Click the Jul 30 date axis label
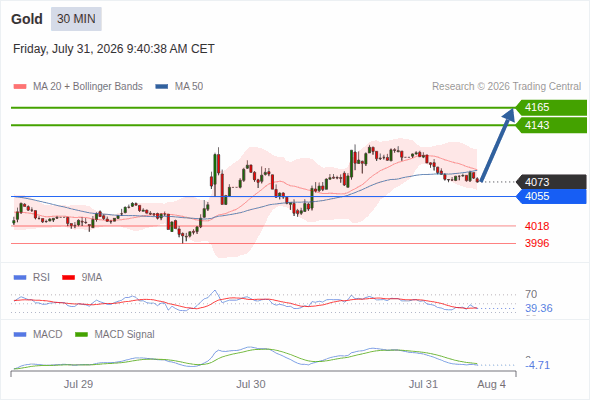The height and width of the screenshot is (400, 590). (x=251, y=384)
